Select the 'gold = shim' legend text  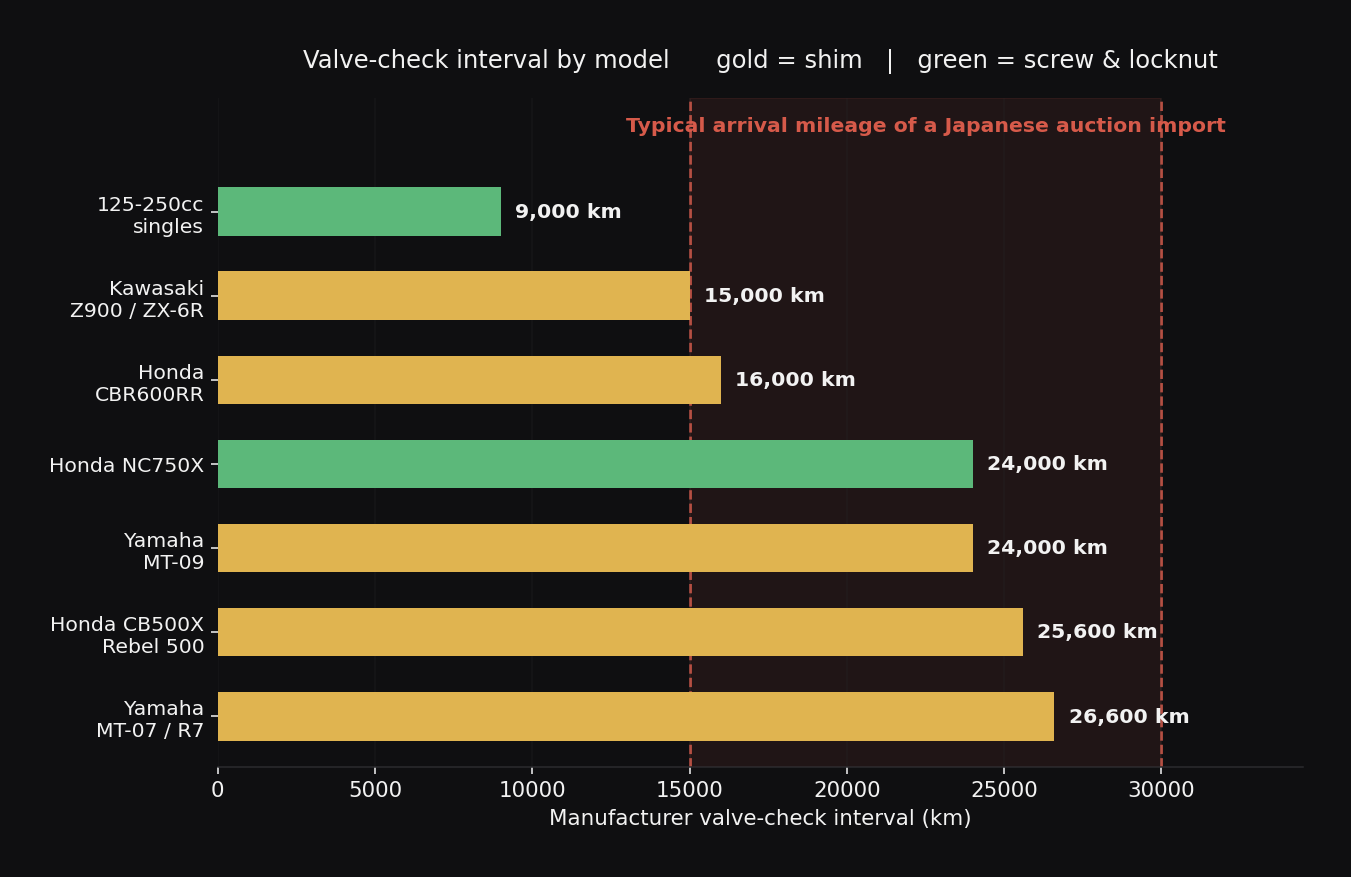tap(789, 61)
